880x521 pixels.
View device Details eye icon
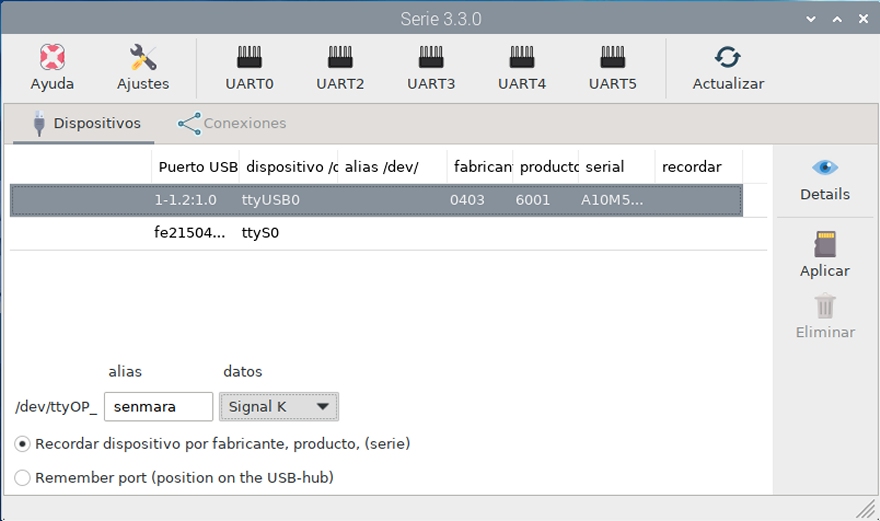pos(825,167)
